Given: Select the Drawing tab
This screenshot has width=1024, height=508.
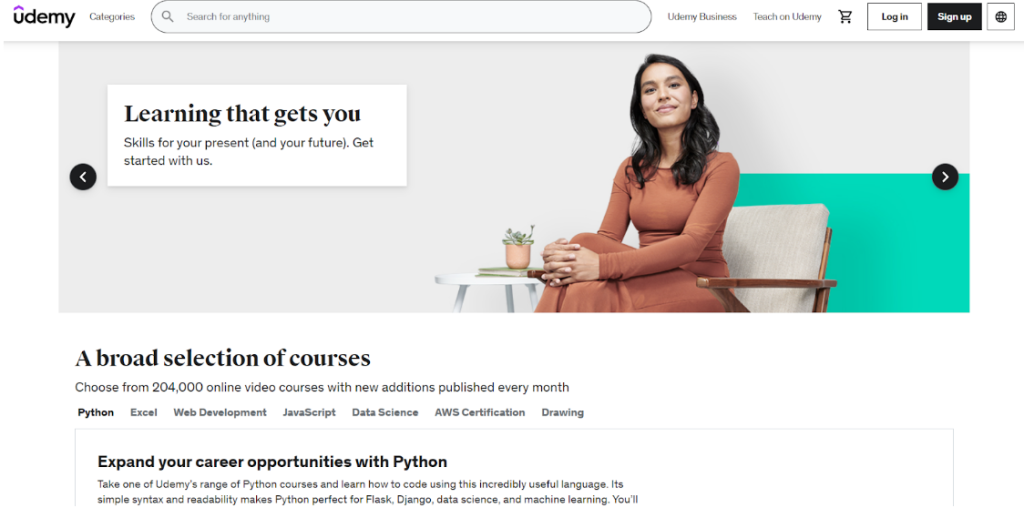Looking at the screenshot, I should (x=562, y=413).
